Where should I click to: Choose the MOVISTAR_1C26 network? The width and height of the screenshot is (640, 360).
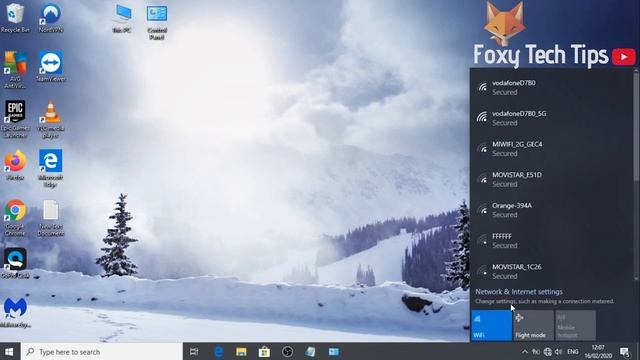[551, 271]
